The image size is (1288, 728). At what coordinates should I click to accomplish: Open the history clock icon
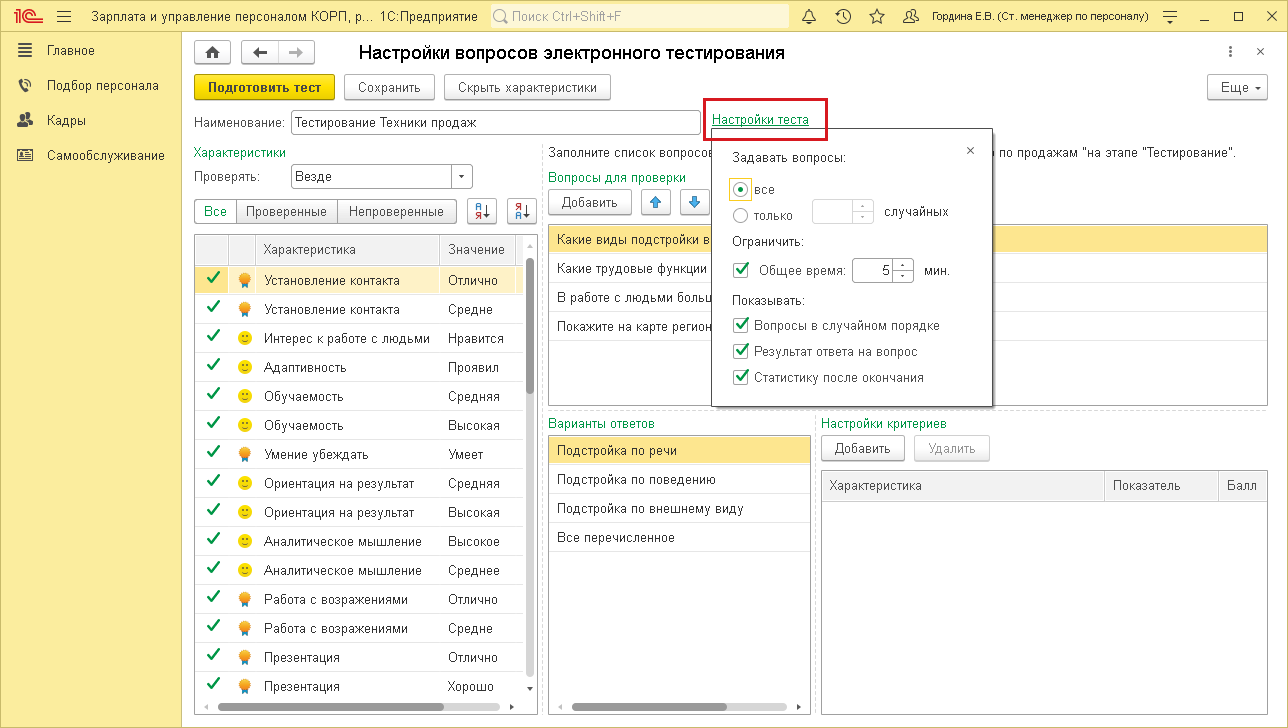[x=843, y=17]
